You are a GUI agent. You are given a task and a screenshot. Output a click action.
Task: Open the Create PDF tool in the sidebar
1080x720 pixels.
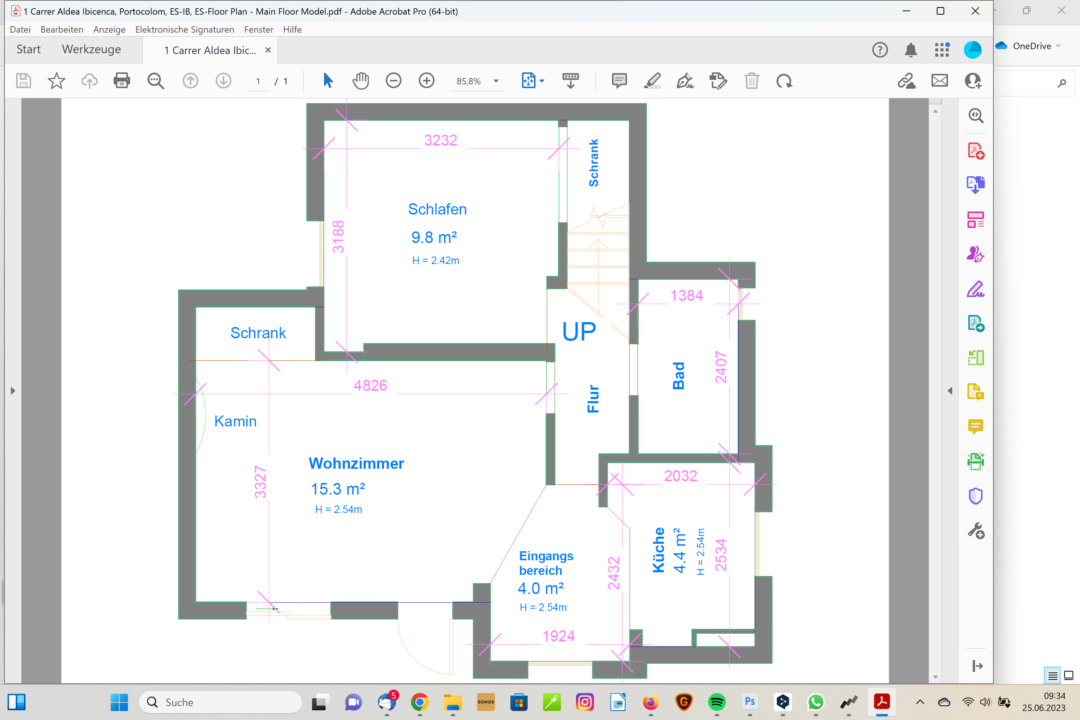pyautogui.click(x=975, y=150)
